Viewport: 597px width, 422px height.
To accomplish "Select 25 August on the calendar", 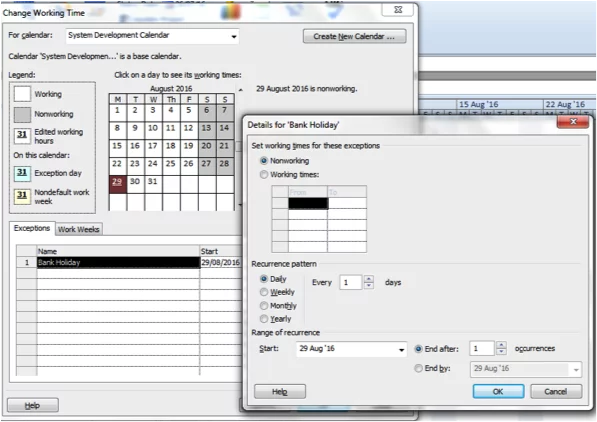I will [171, 166].
